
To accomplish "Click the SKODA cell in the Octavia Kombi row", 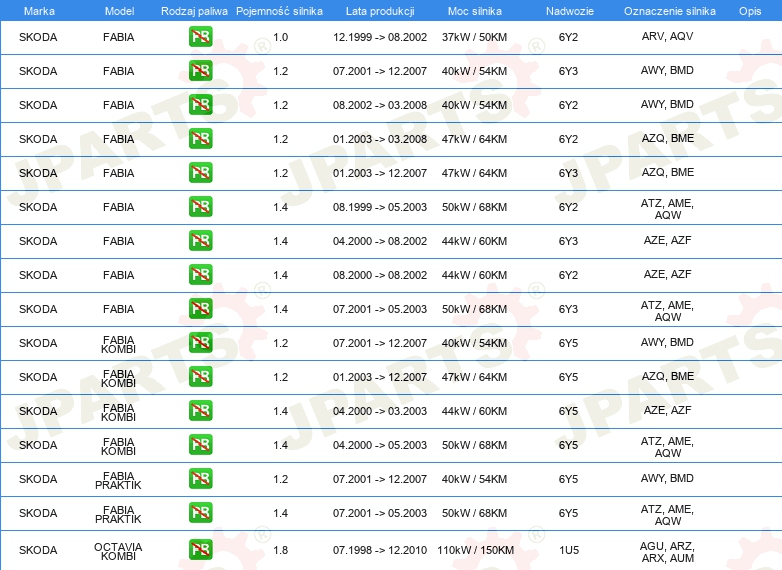I will [x=38, y=550].
